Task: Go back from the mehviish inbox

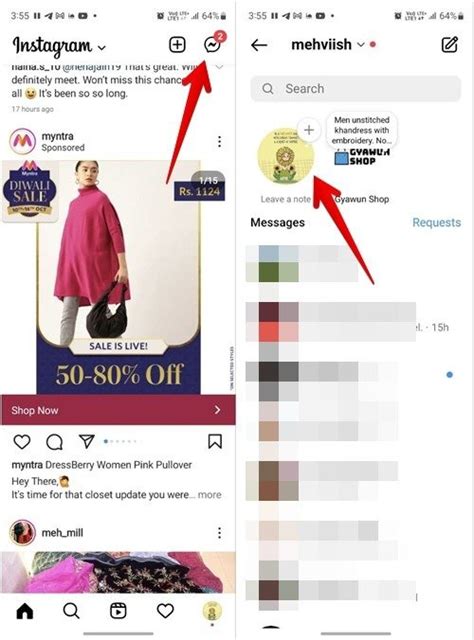Action: (259, 44)
